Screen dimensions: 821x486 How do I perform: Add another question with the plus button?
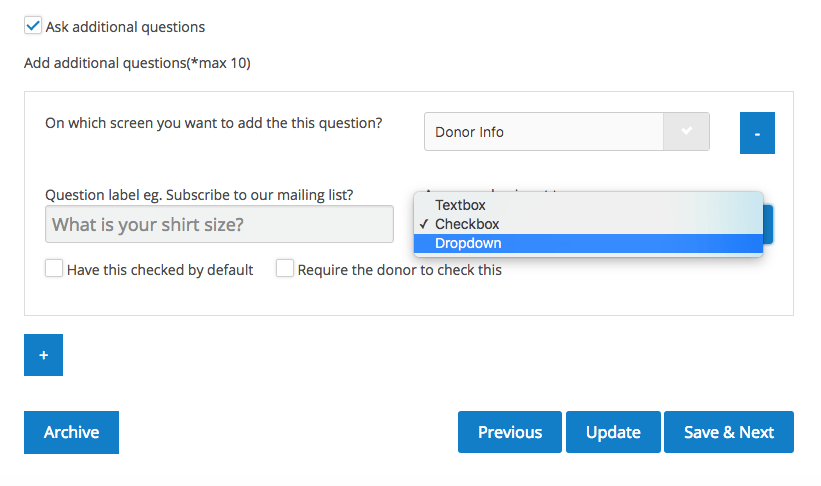[x=43, y=355]
